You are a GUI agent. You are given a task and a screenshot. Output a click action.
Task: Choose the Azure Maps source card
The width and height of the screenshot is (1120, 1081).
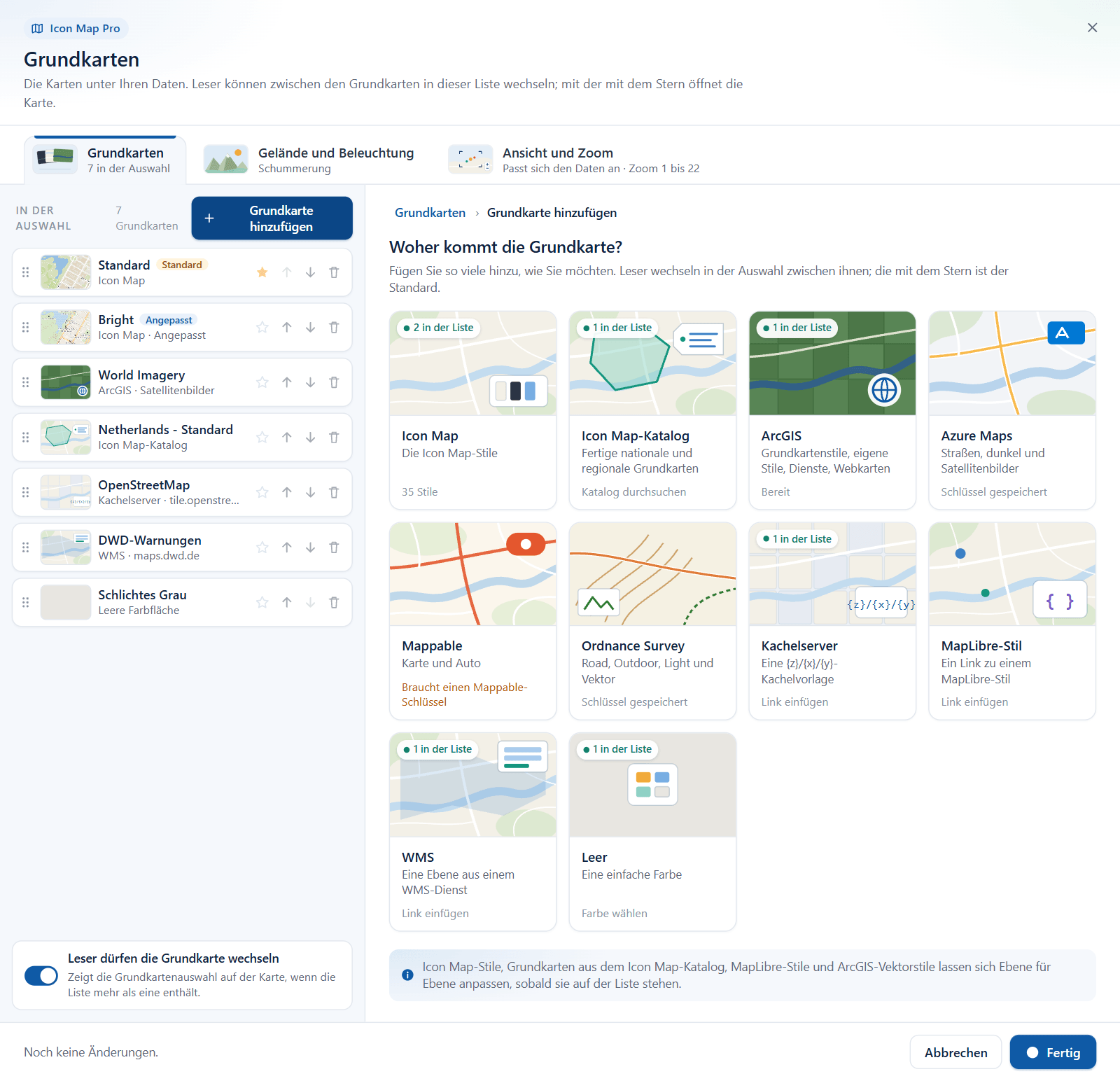coord(1012,410)
